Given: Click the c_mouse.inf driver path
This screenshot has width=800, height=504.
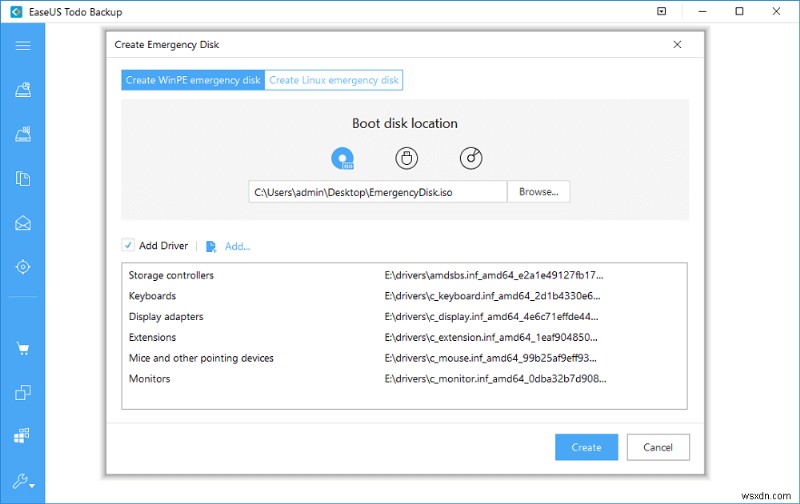Looking at the screenshot, I should 490,358.
